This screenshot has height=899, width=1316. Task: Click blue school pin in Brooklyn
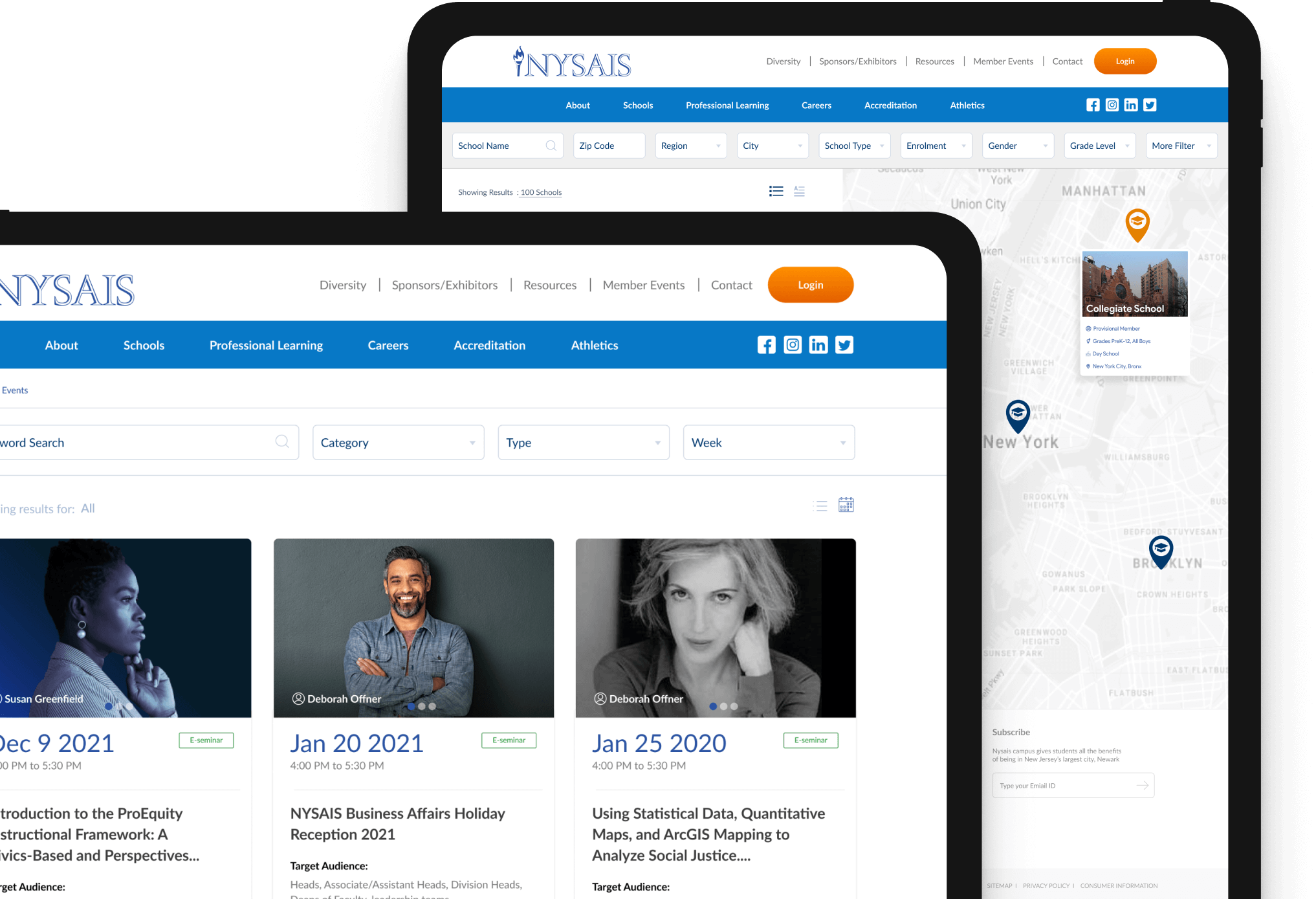1161,552
